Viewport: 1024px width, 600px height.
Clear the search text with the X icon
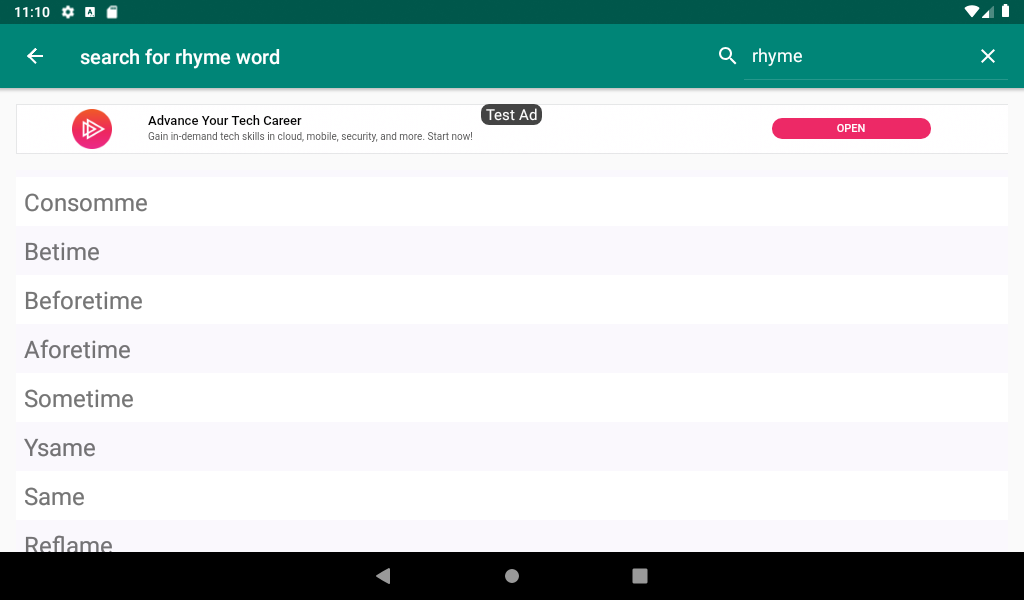[x=987, y=56]
